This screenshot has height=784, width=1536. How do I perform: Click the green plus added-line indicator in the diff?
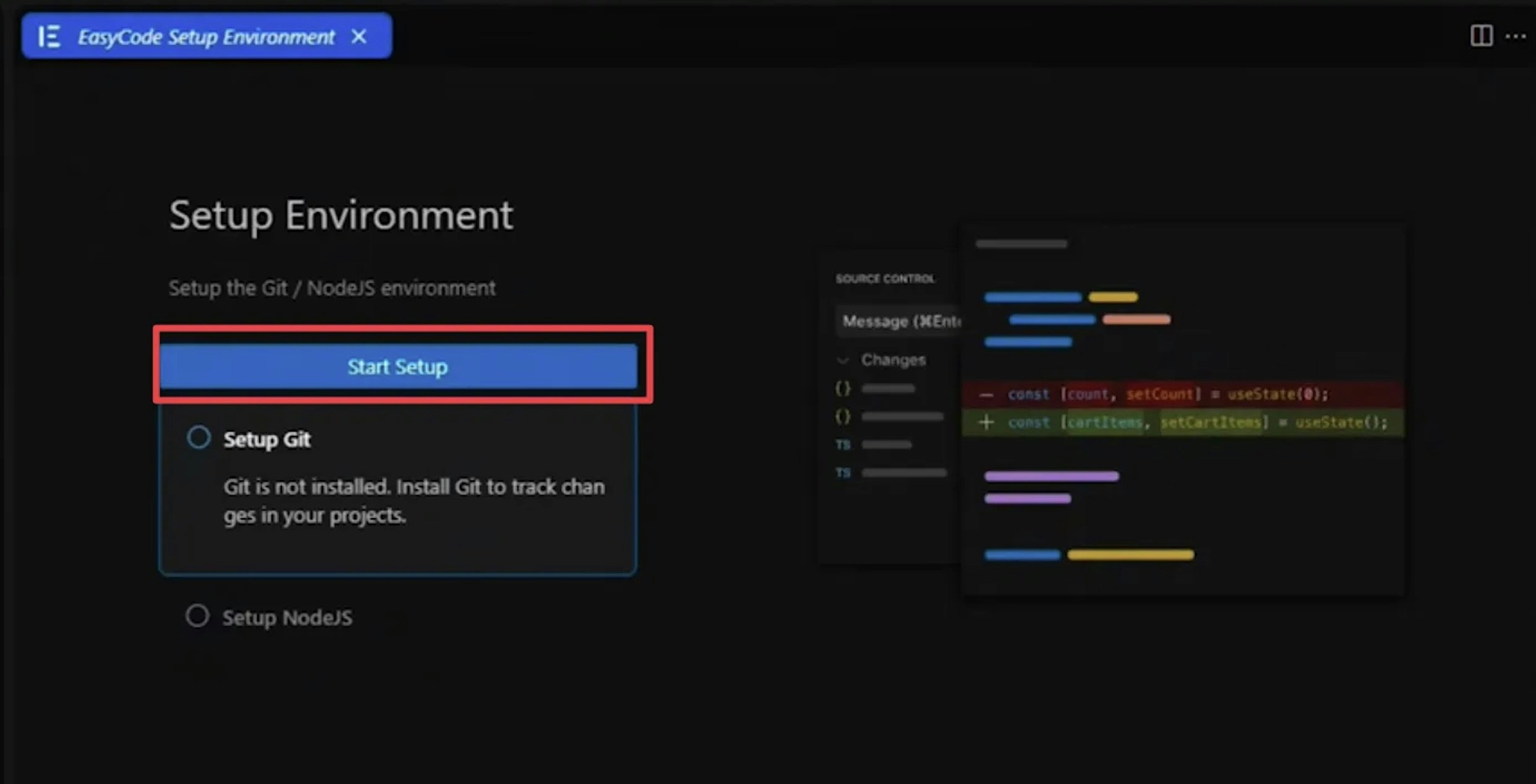coord(986,422)
